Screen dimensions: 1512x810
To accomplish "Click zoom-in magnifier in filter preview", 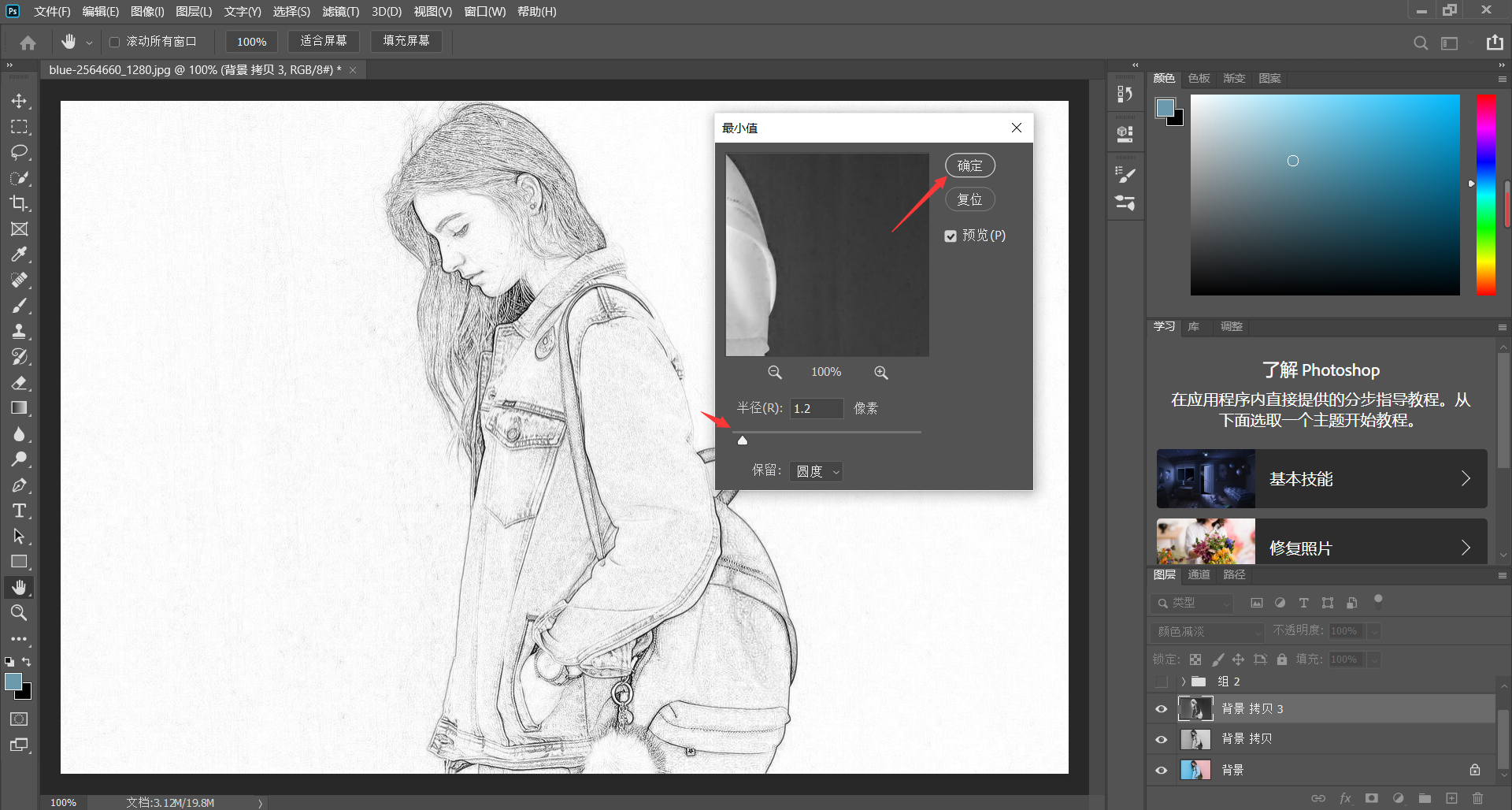I will click(x=880, y=373).
